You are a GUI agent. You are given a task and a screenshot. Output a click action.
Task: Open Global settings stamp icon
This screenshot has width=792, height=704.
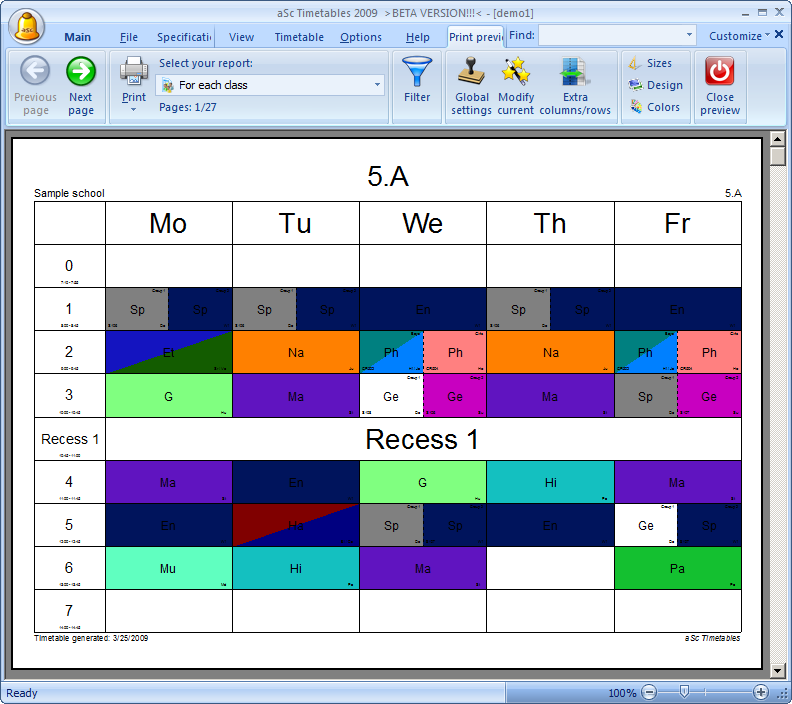(472, 72)
